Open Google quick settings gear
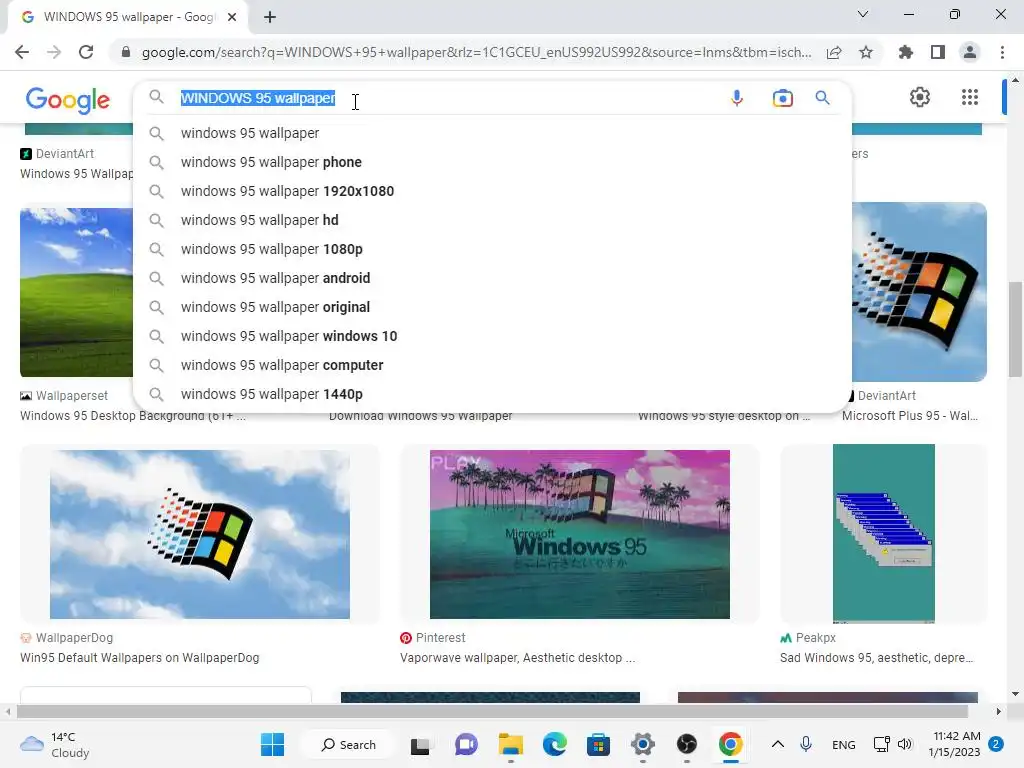 920,97
